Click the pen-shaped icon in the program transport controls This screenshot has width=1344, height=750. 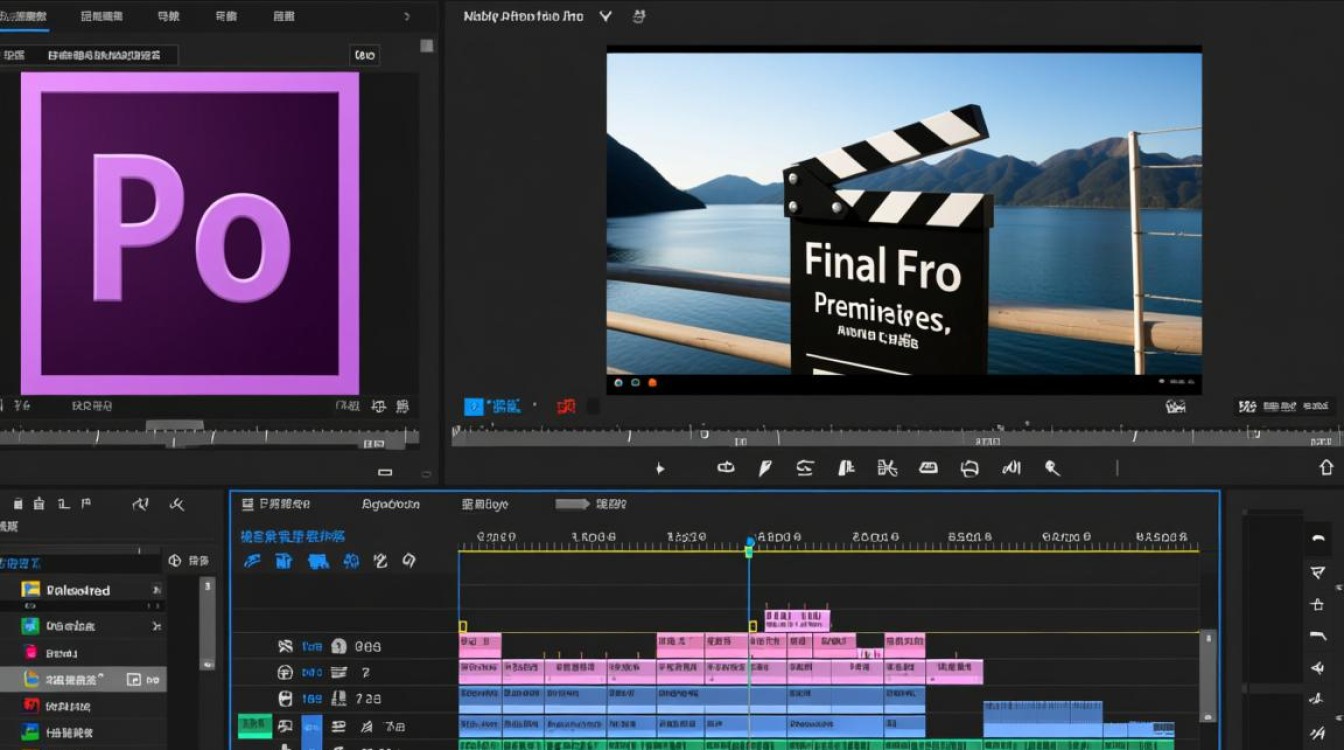point(765,467)
